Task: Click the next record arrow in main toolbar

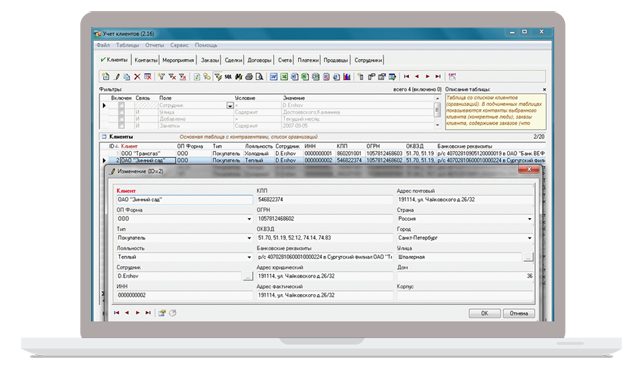Action: point(427,76)
